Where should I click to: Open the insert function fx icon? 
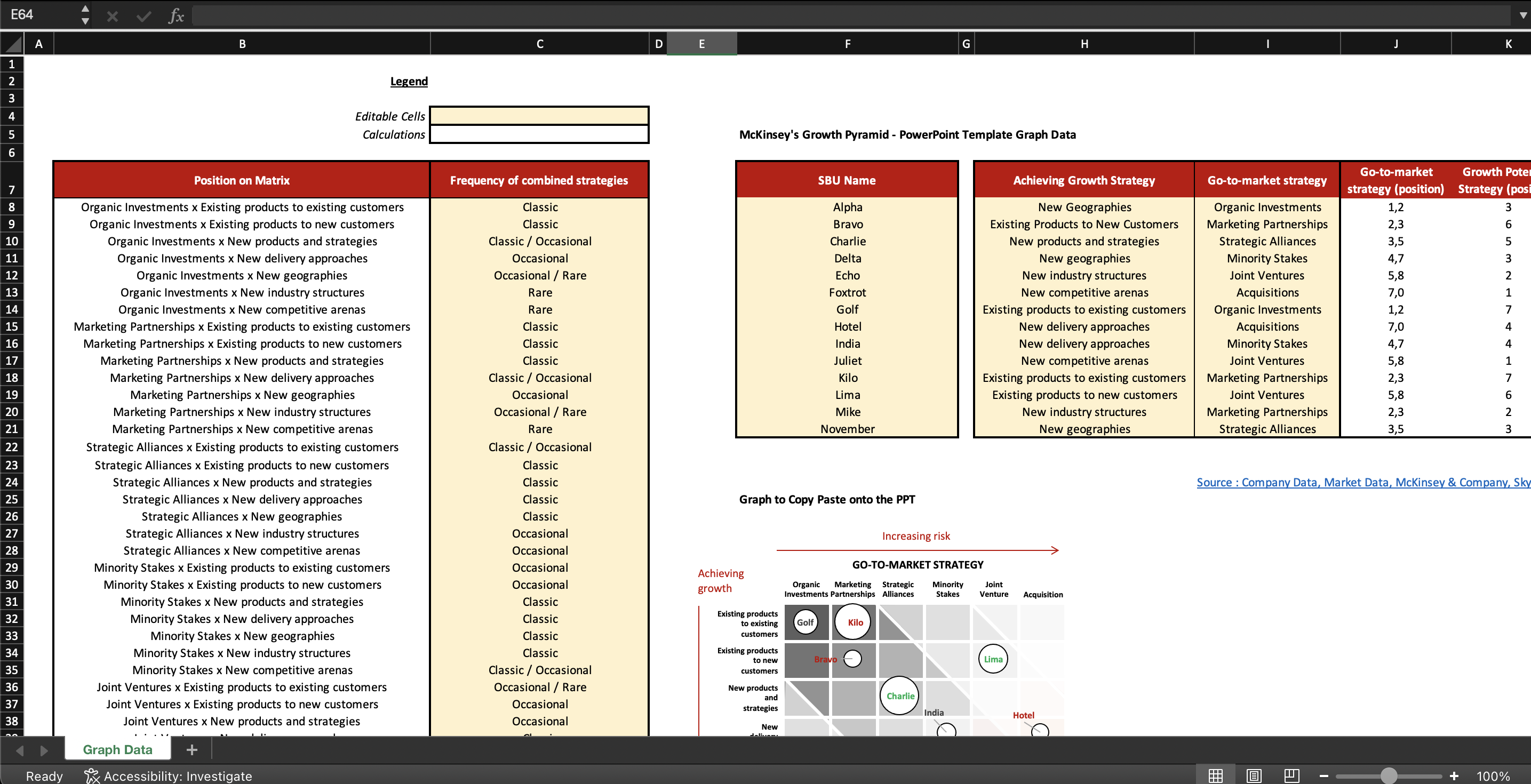coord(176,16)
